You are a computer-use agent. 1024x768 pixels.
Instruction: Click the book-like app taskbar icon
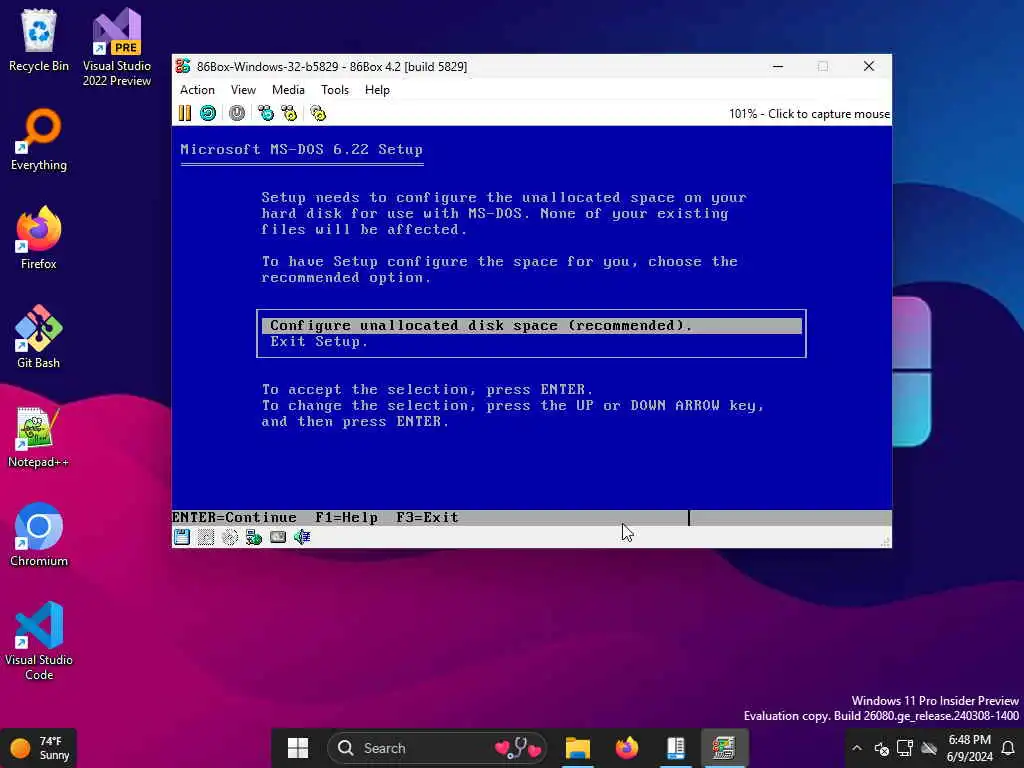[676, 748]
